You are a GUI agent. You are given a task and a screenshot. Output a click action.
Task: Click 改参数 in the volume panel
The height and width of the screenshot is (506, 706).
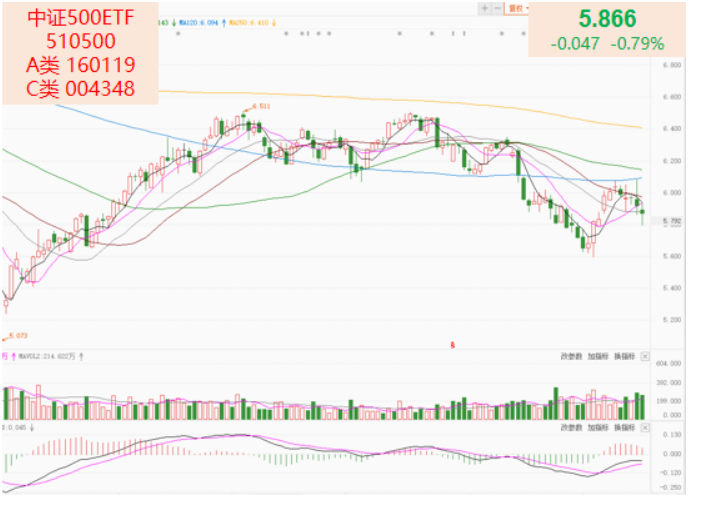click(572, 357)
